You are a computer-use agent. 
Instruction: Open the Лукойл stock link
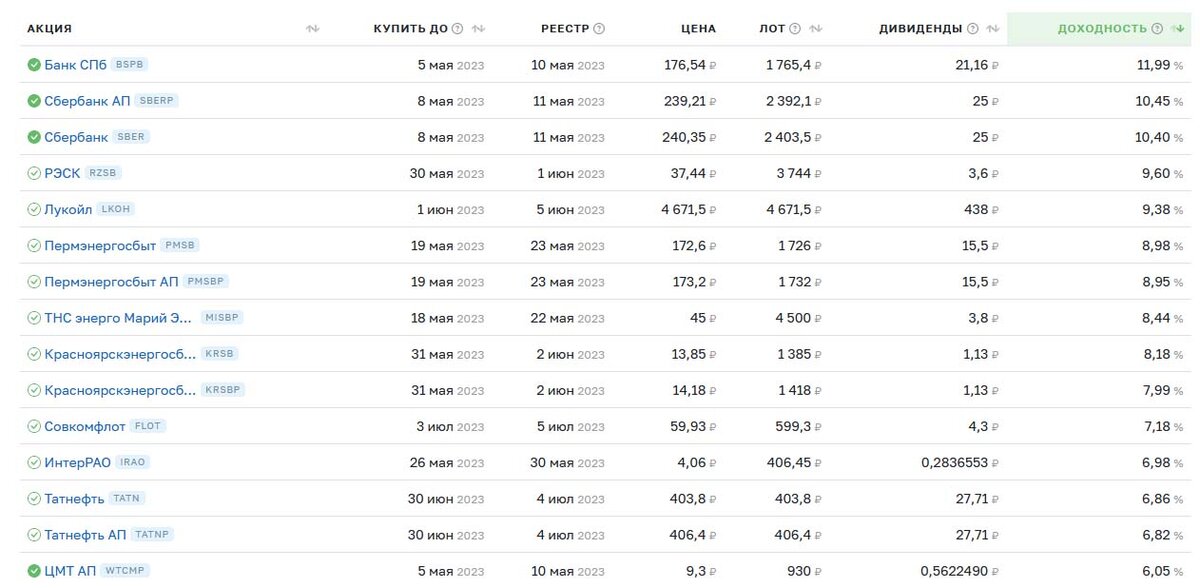pos(68,210)
